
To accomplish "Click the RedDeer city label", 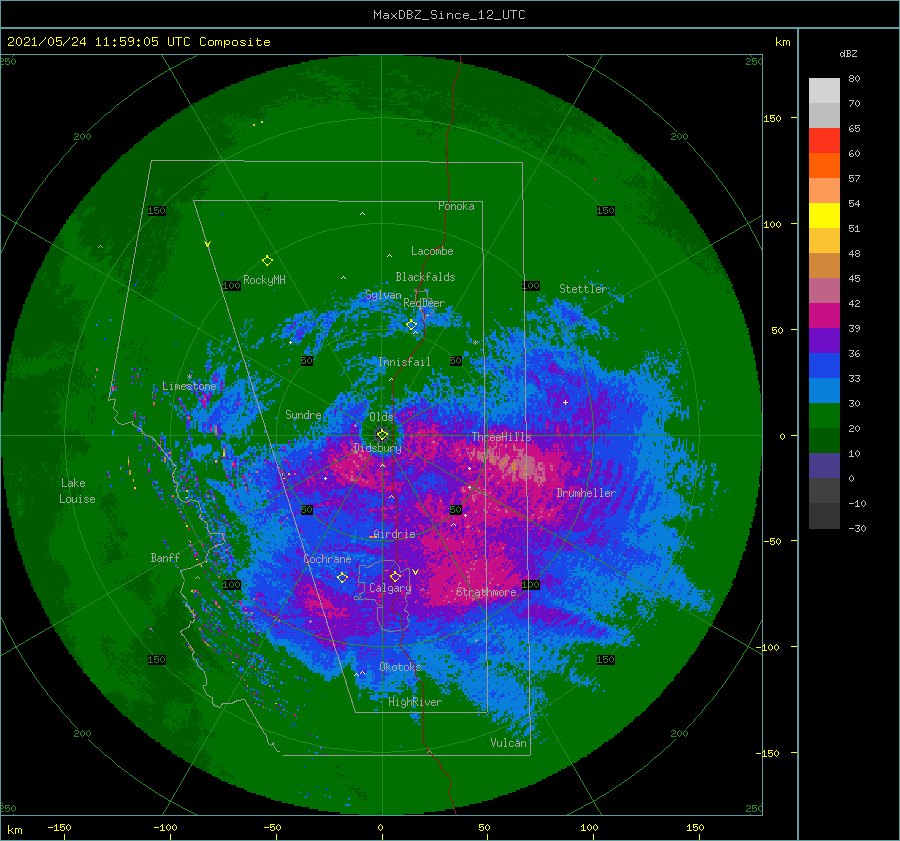I will coord(424,303).
